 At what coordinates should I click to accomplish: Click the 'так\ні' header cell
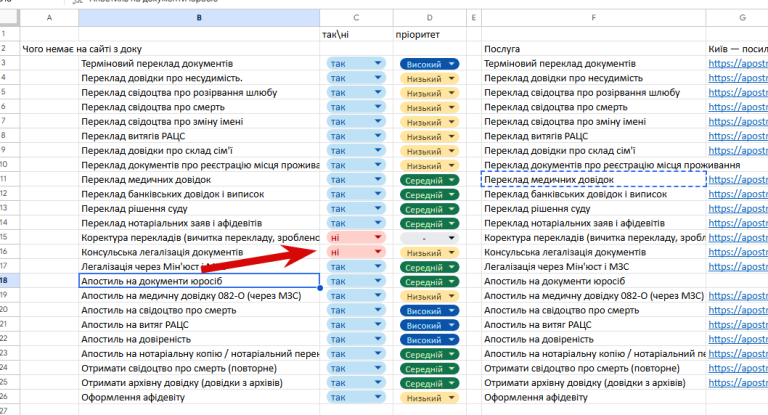[356, 35]
